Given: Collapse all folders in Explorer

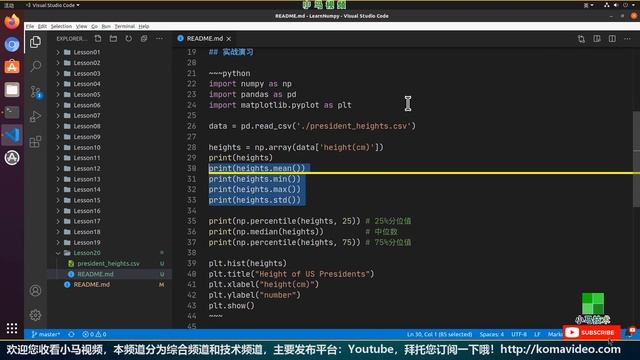Looking at the screenshot, I should point(144,38).
